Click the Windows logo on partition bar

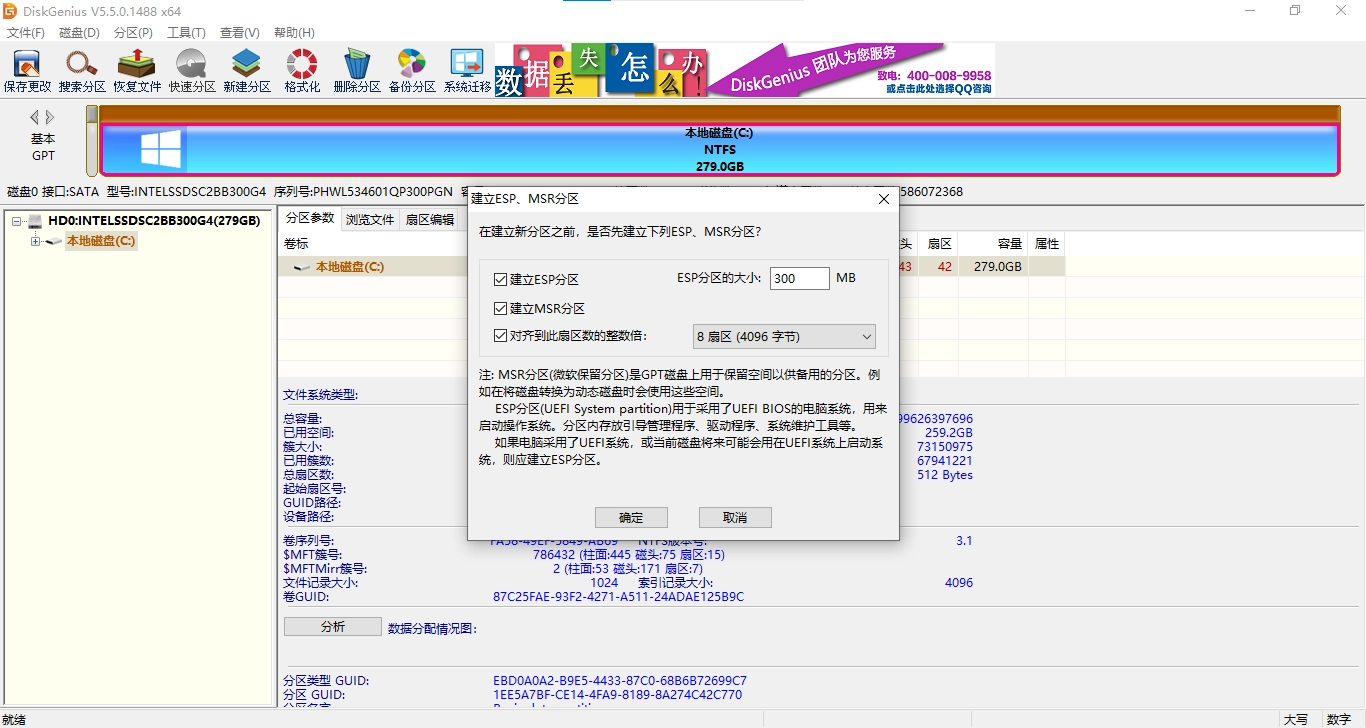pyautogui.click(x=161, y=148)
